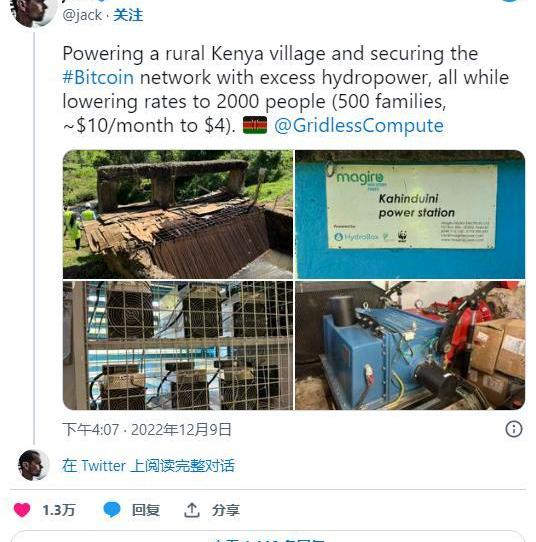Click the 1.3万 likes count
The height and width of the screenshot is (542, 536).
(x=58, y=510)
